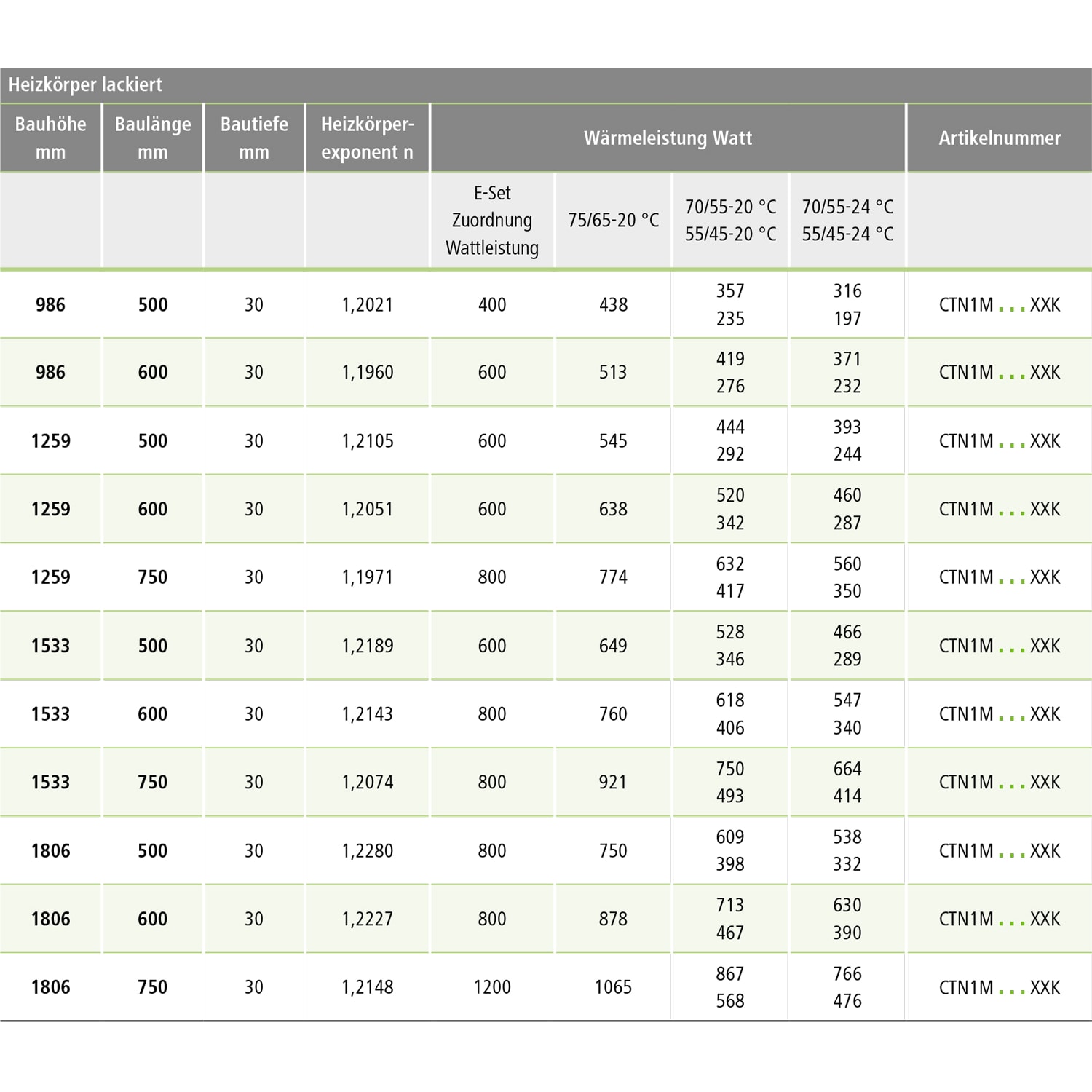Select the Bautiefe mm column header
The height and width of the screenshot is (1092, 1092).
click(x=254, y=138)
